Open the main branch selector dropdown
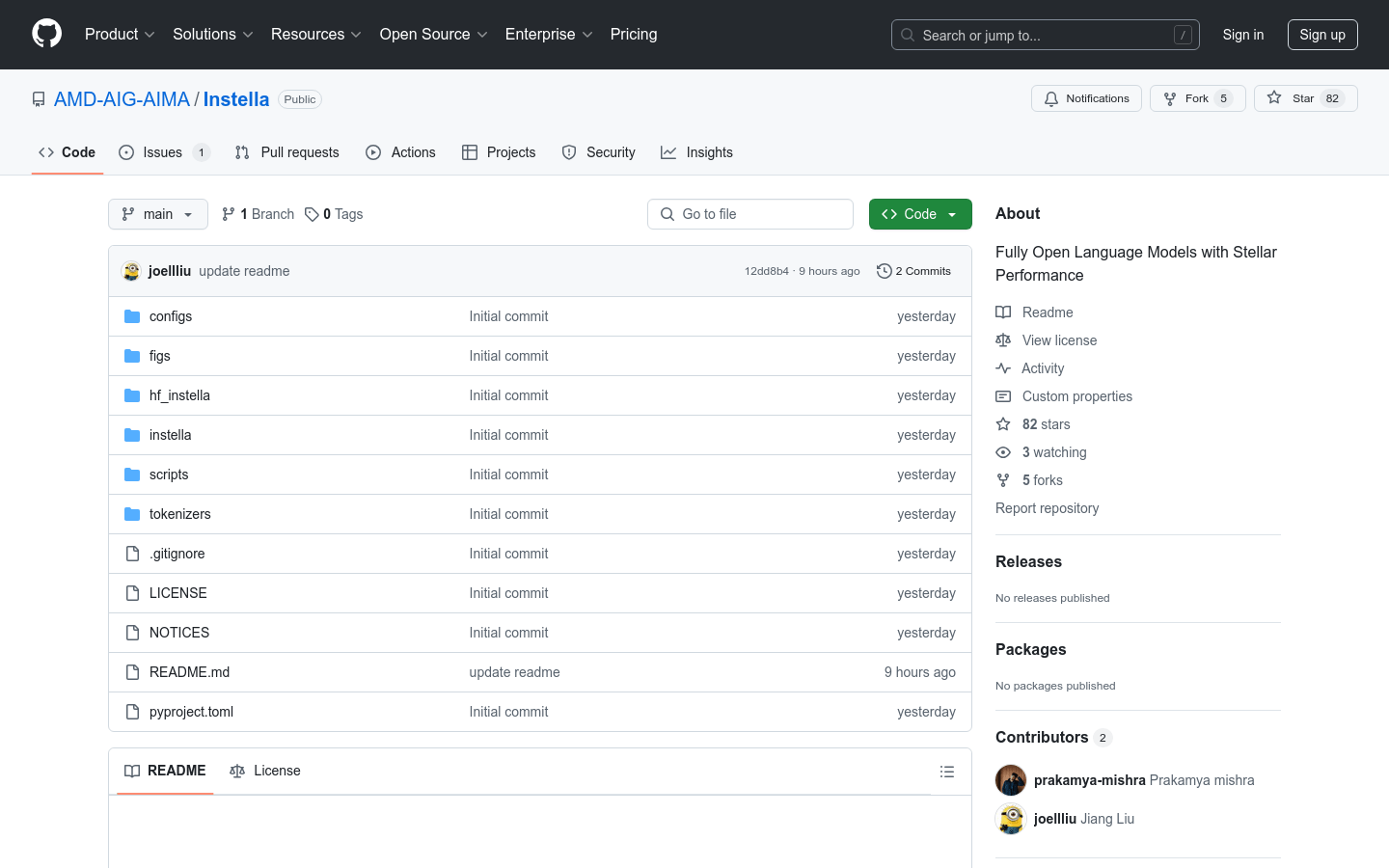 158,214
